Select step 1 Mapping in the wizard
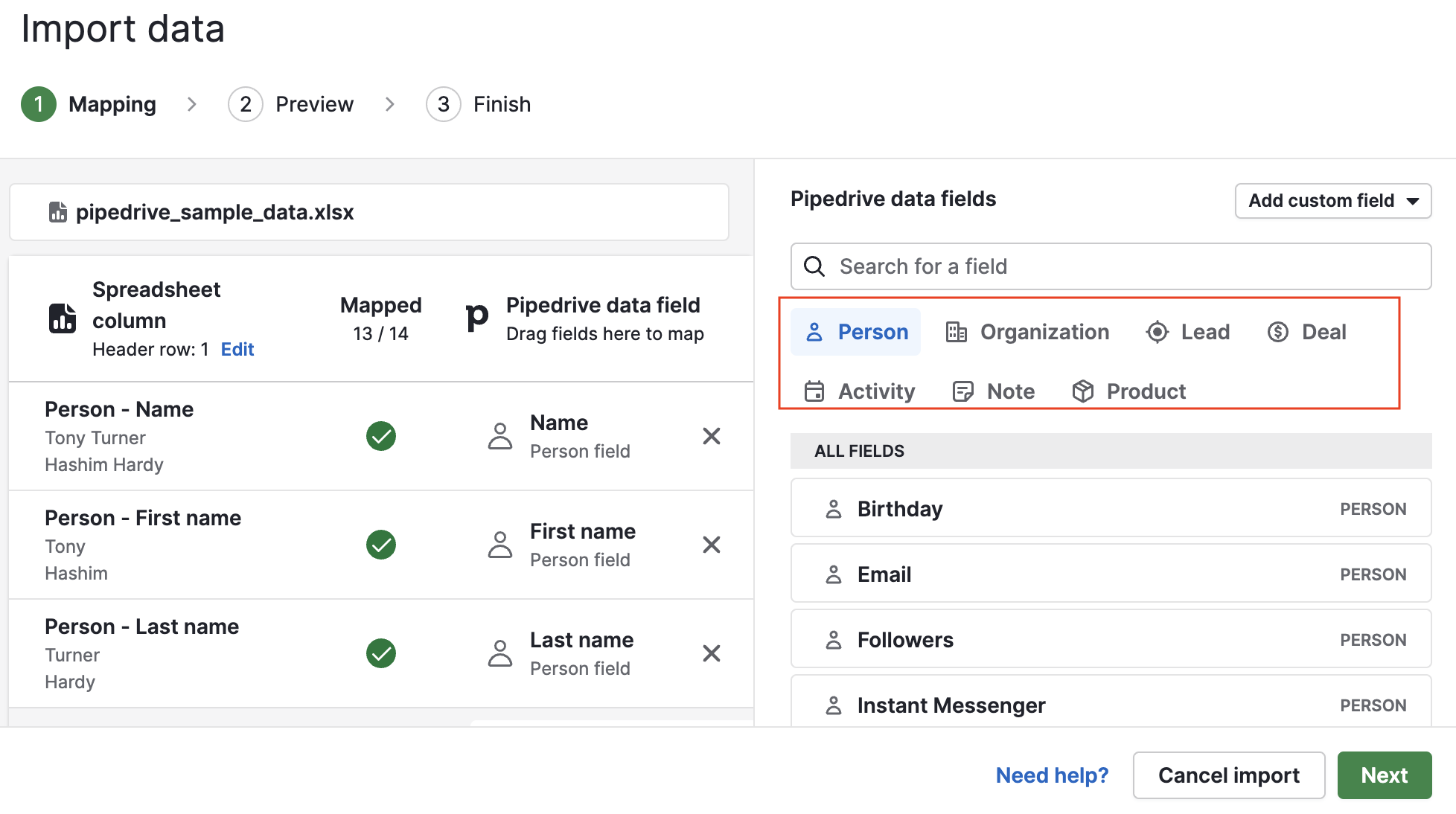Screen dimensions: 1456x814 tap(89, 104)
